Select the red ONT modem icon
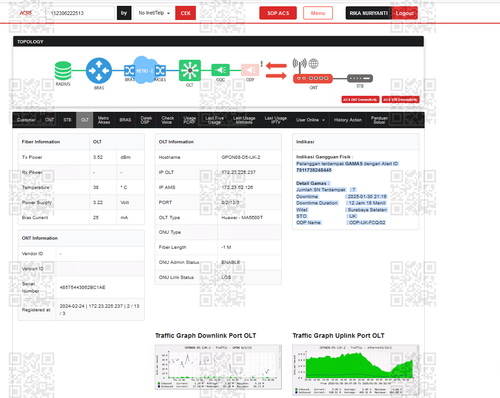Image resolution: width=500 pixels, height=398 pixels. (313, 78)
